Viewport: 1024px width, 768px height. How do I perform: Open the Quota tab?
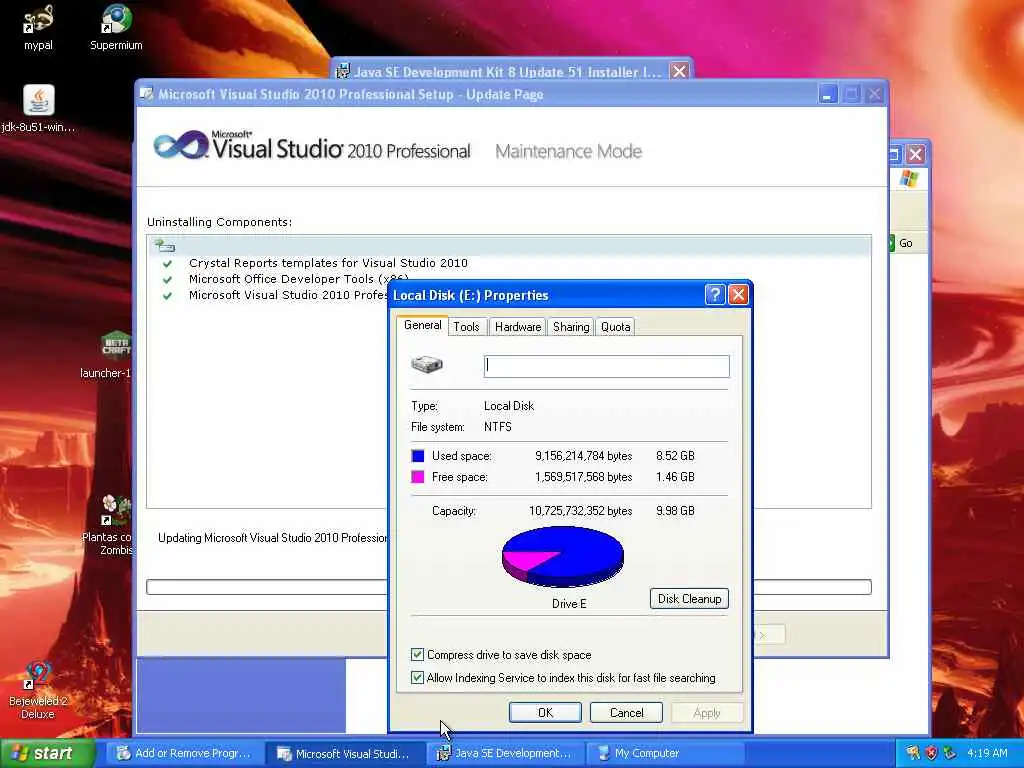click(x=615, y=327)
